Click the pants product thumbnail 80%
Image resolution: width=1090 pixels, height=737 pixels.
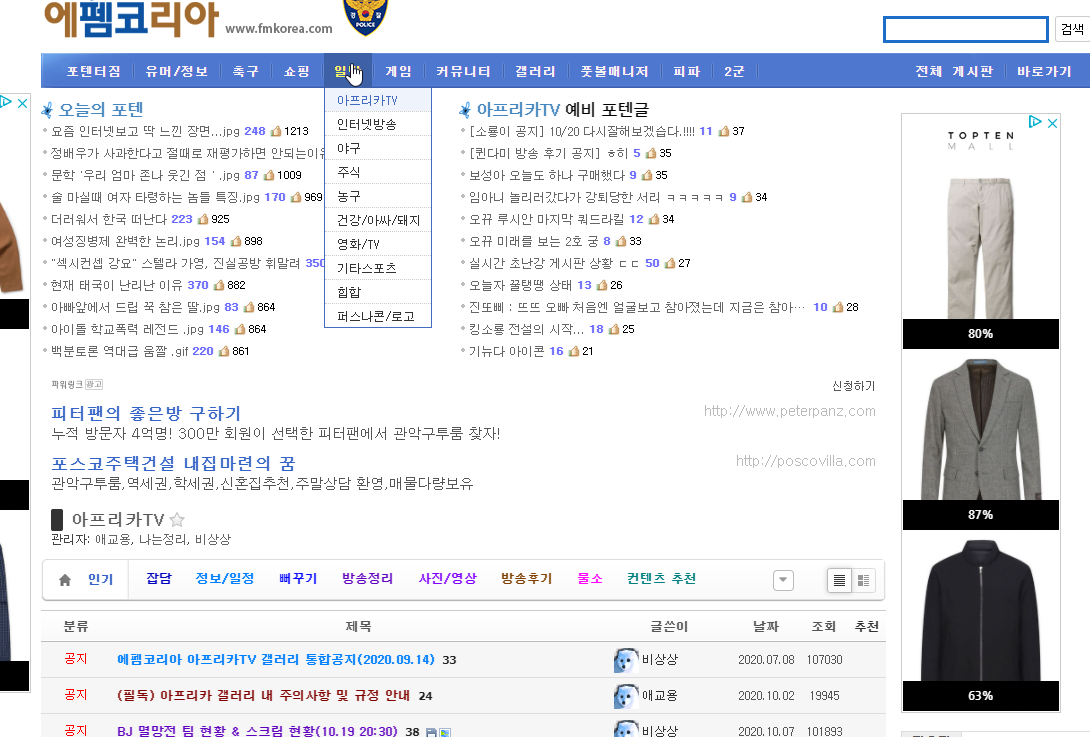(x=980, y=247)
